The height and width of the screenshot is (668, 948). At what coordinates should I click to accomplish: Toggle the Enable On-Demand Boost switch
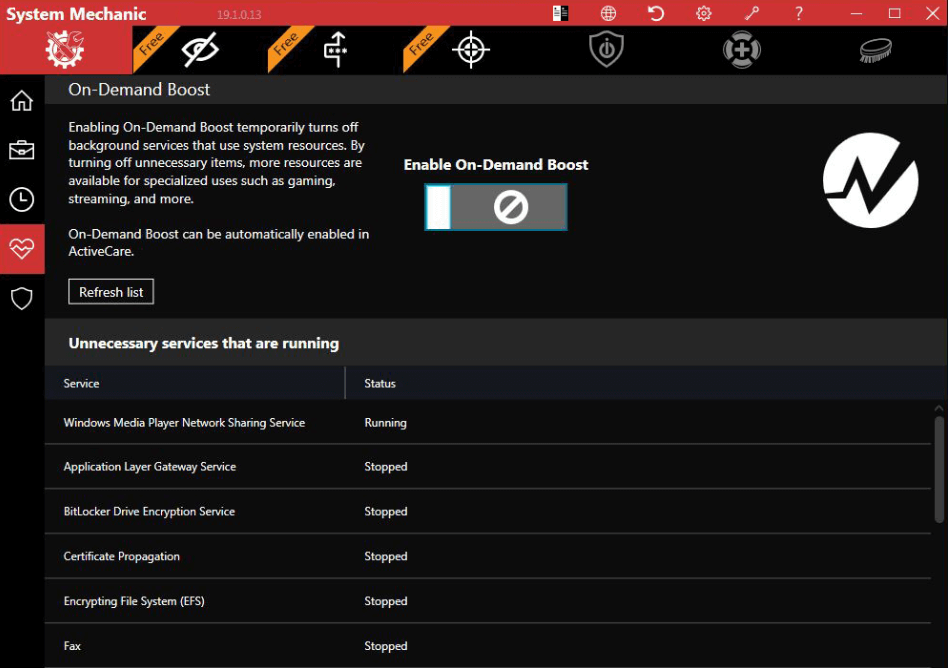pyautogui.click(x=496, y=207)
